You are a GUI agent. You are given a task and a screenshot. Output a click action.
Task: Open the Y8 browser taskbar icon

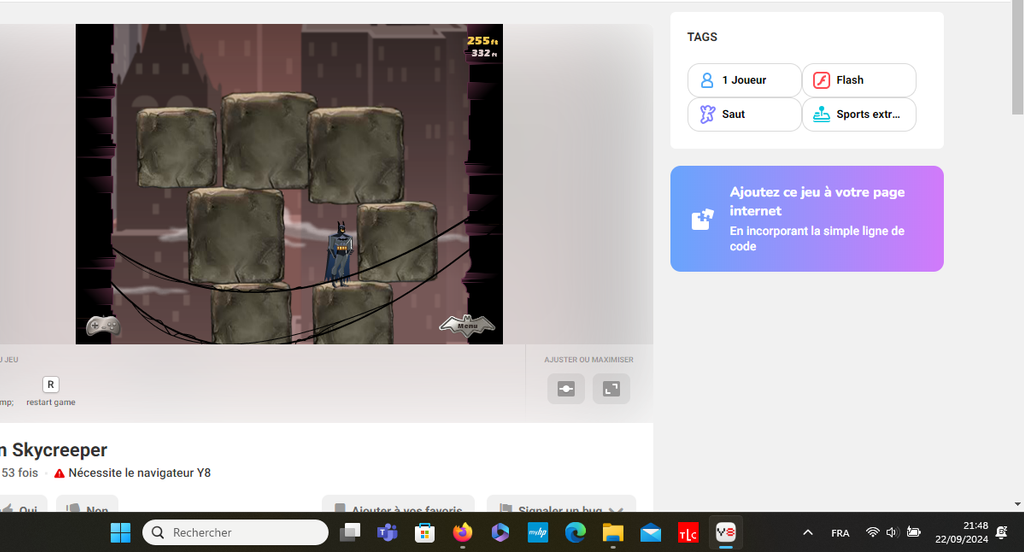pyautogui.click(x=726, y=533)
